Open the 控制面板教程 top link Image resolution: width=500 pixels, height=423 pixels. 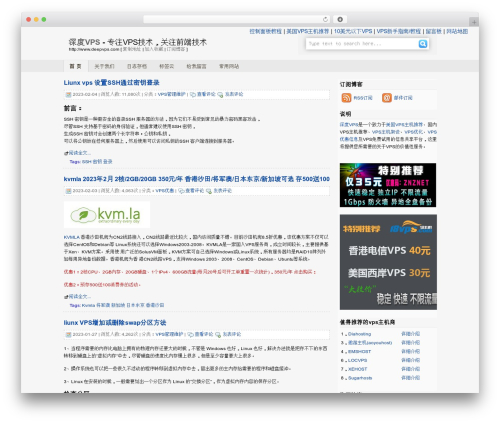266,31
